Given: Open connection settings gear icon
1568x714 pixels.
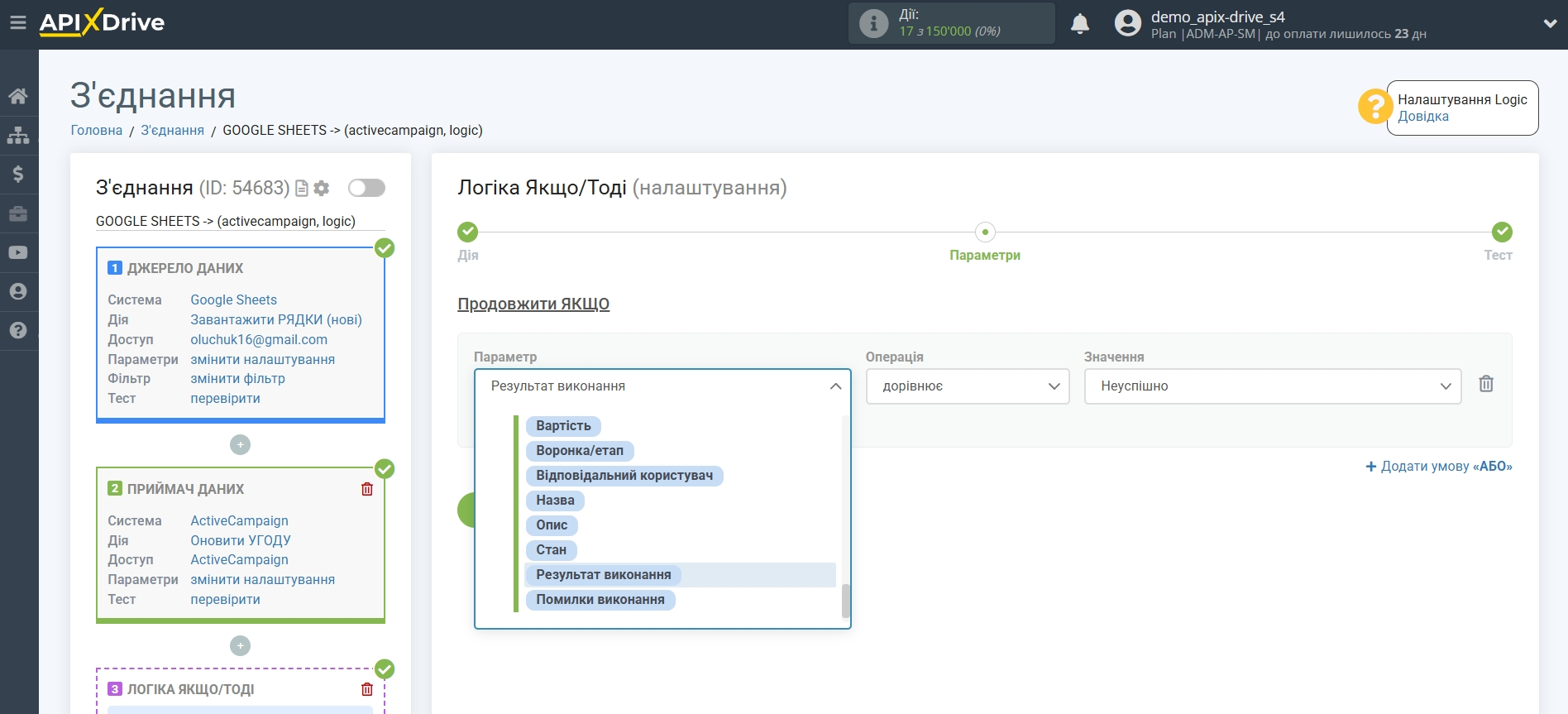Looking at the screenshot, I should 322,189.
